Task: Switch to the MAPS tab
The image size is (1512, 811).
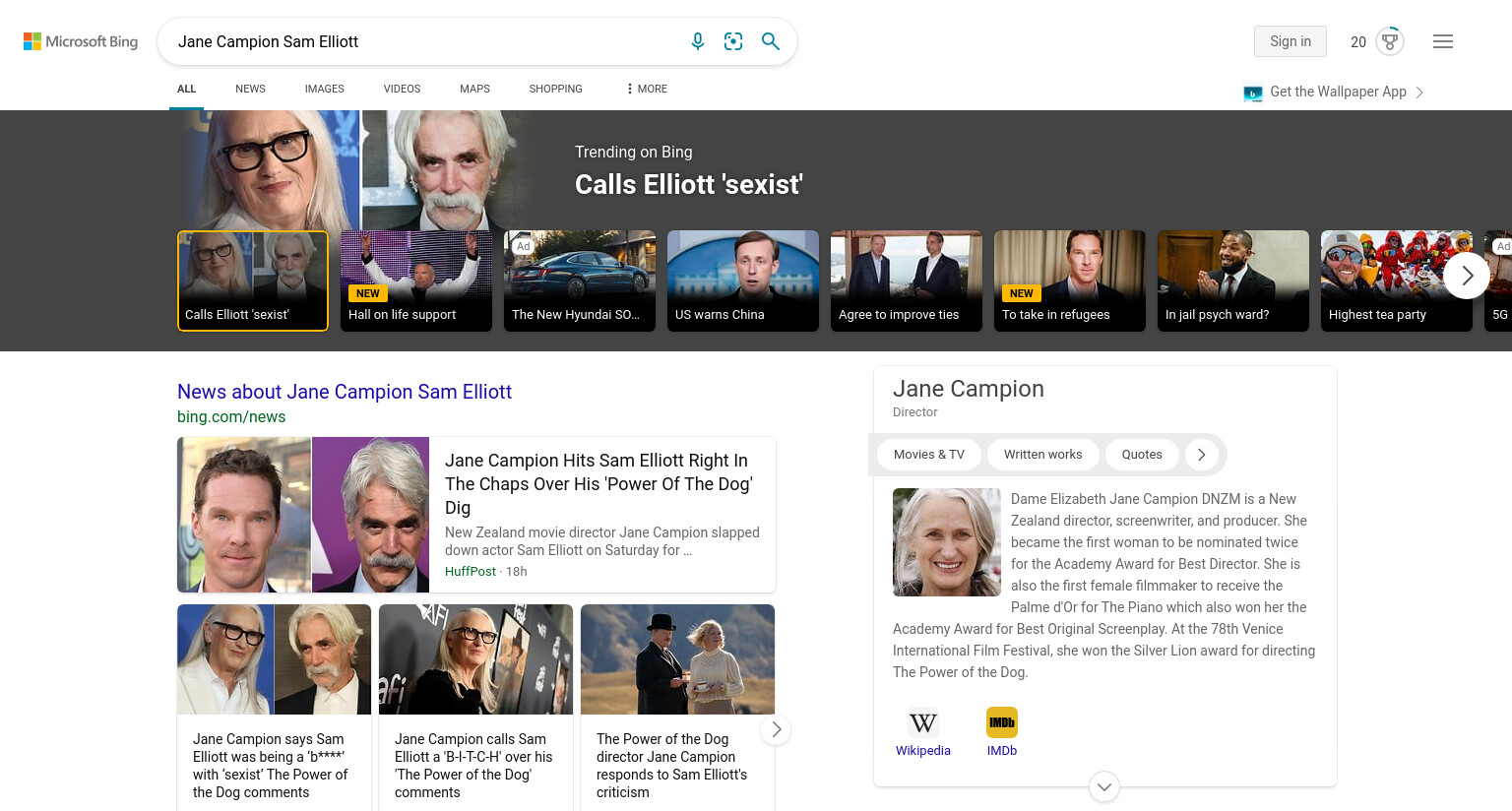Action: tap(474, 89)
